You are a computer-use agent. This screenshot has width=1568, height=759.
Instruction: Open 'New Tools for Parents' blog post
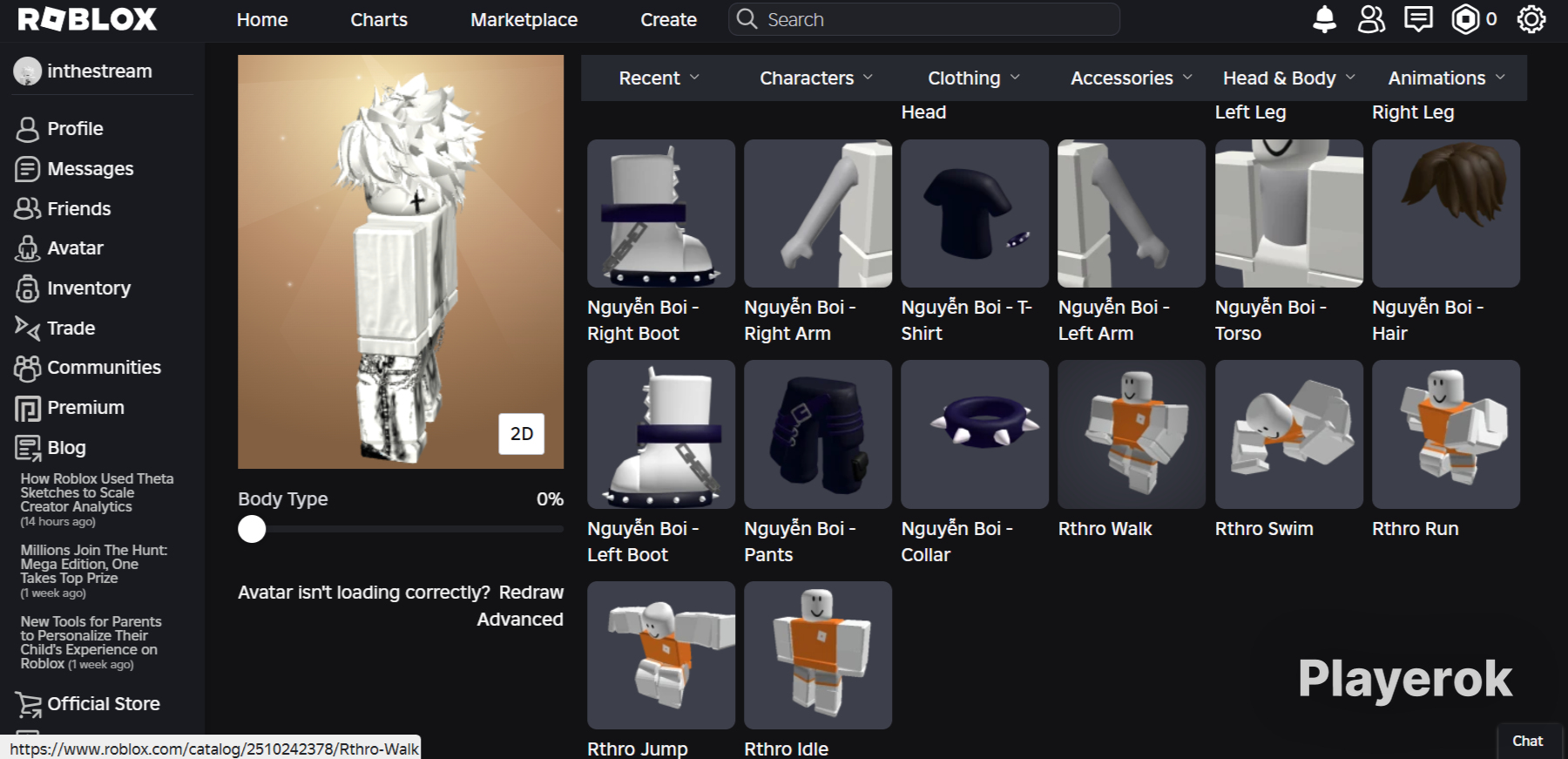pos(91,642)
